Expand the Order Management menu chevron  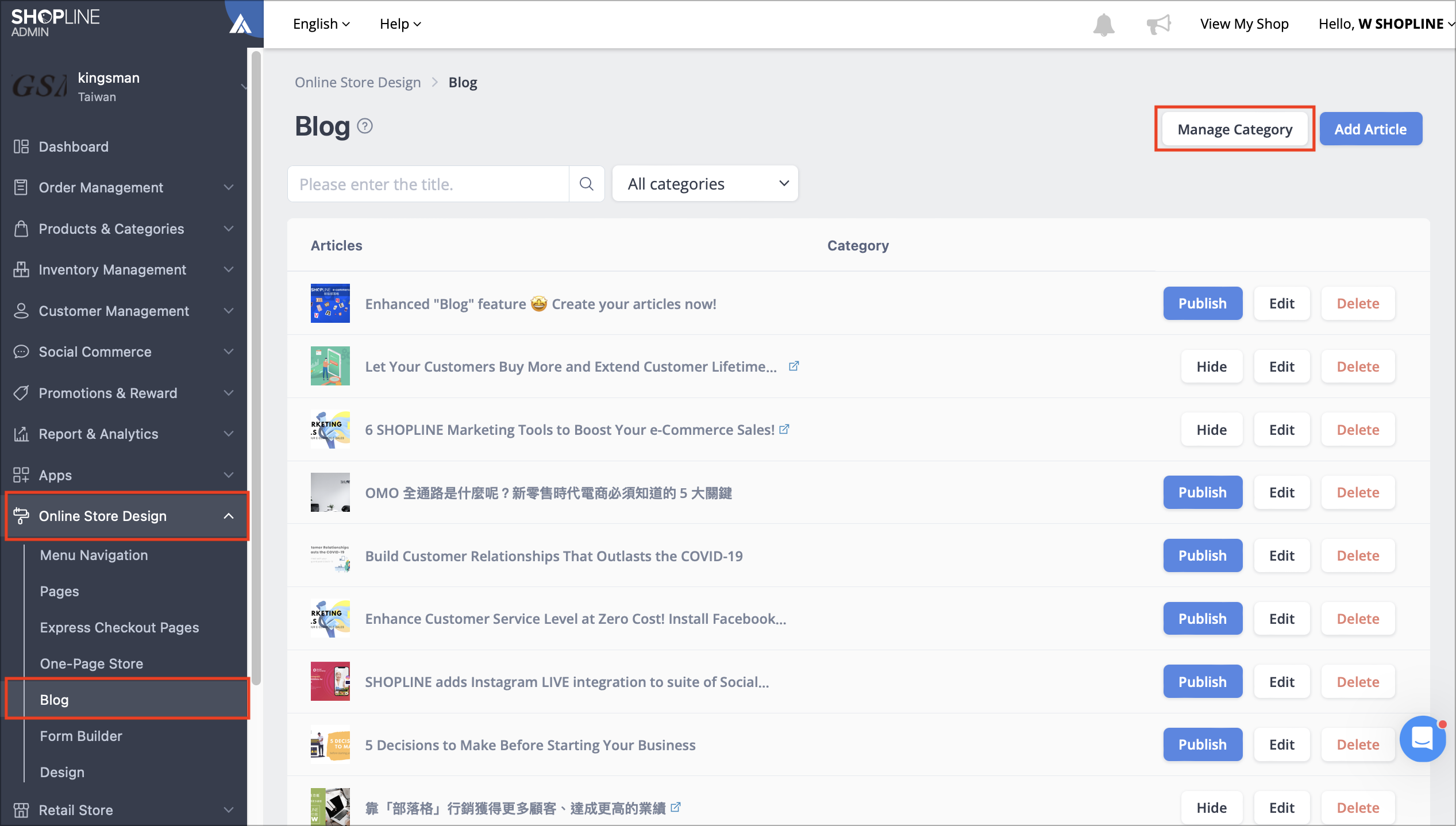click(229, 187)
